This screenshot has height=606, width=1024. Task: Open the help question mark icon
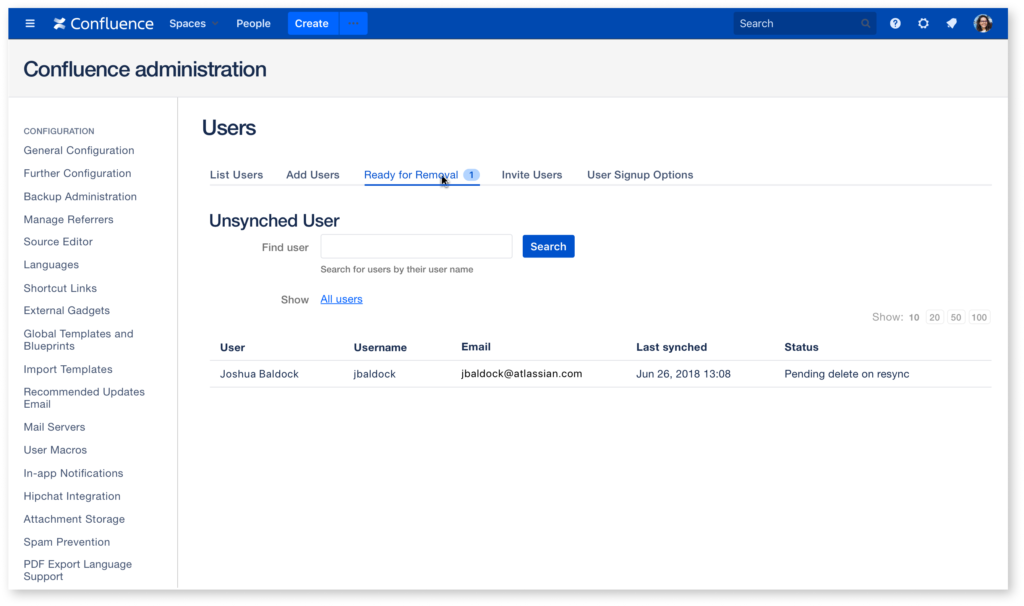[x=895, y=24]
